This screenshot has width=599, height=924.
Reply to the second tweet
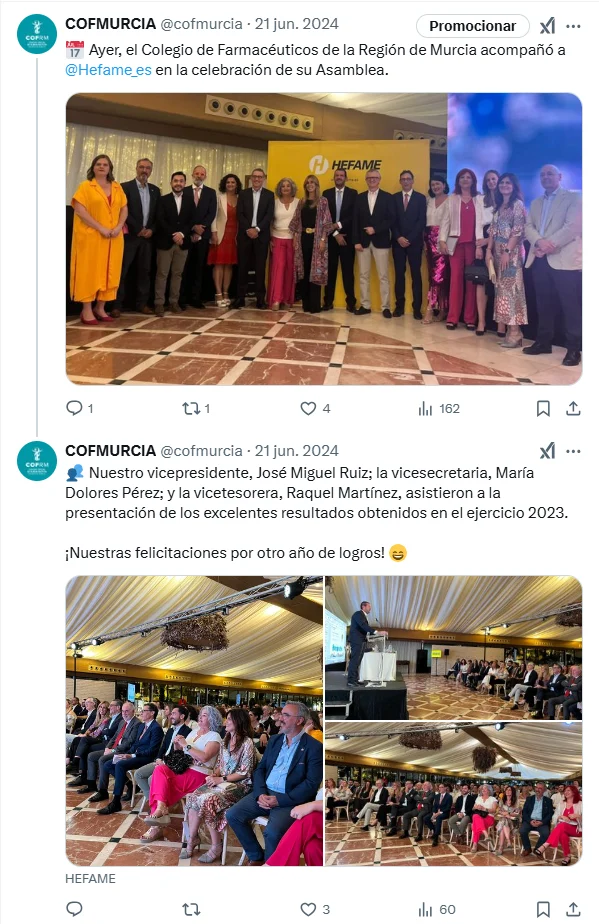pos(74,909)
